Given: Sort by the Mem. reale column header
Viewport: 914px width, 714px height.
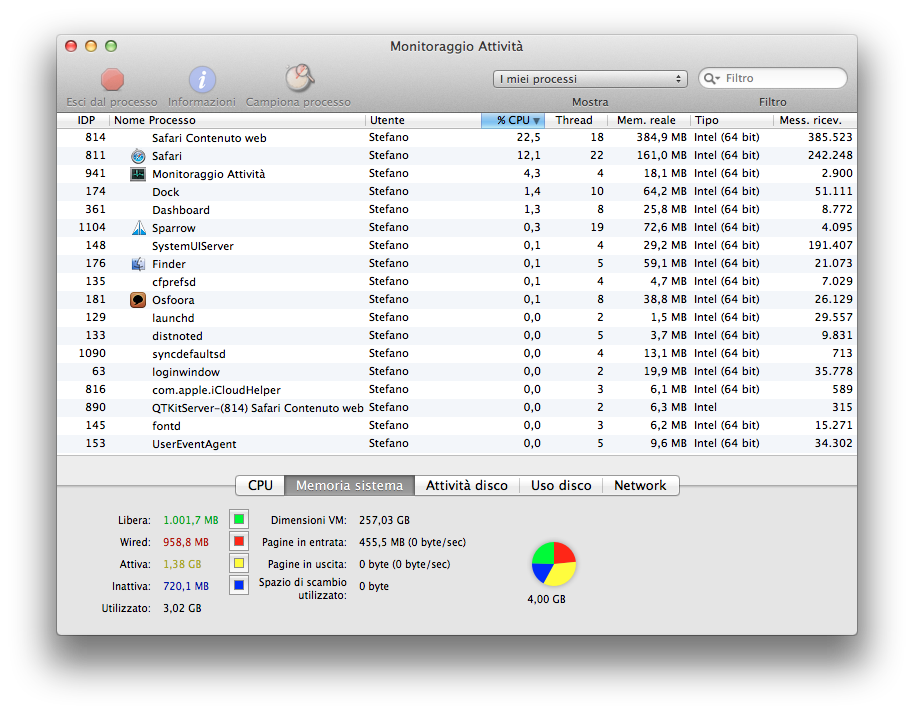Looking at the screenshot, I should click(x=649, y=120).
